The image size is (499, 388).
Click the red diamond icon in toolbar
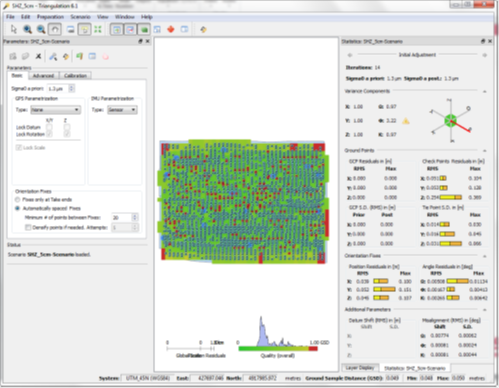171,29
